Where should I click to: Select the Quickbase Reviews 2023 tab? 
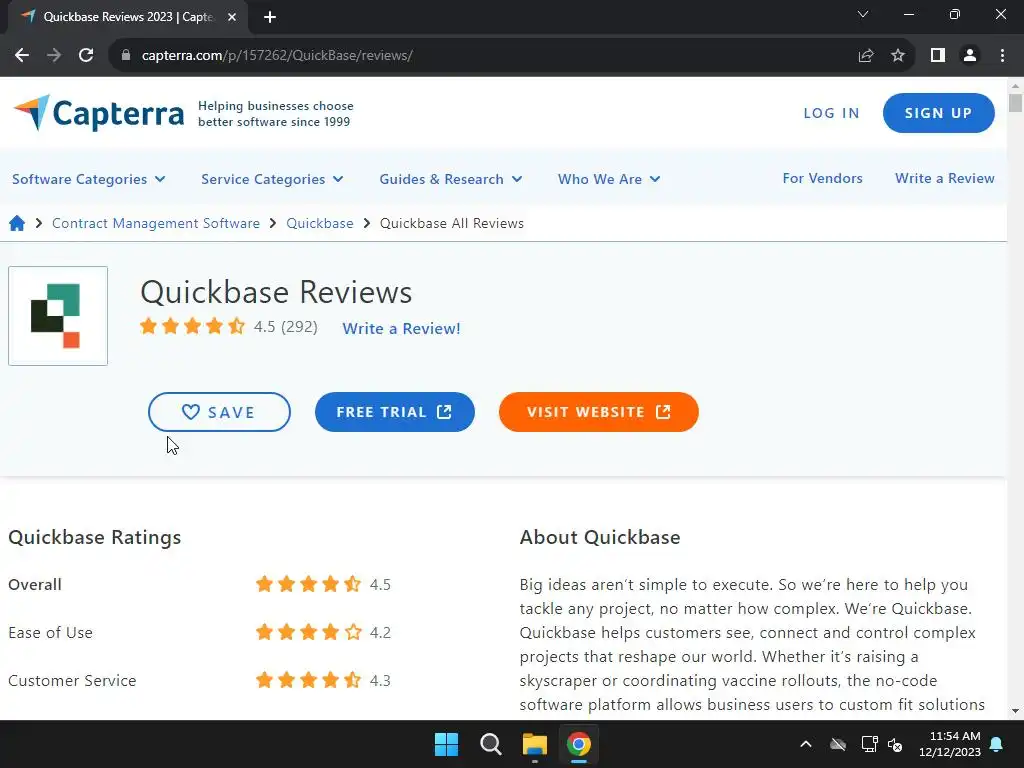[127, 17]
